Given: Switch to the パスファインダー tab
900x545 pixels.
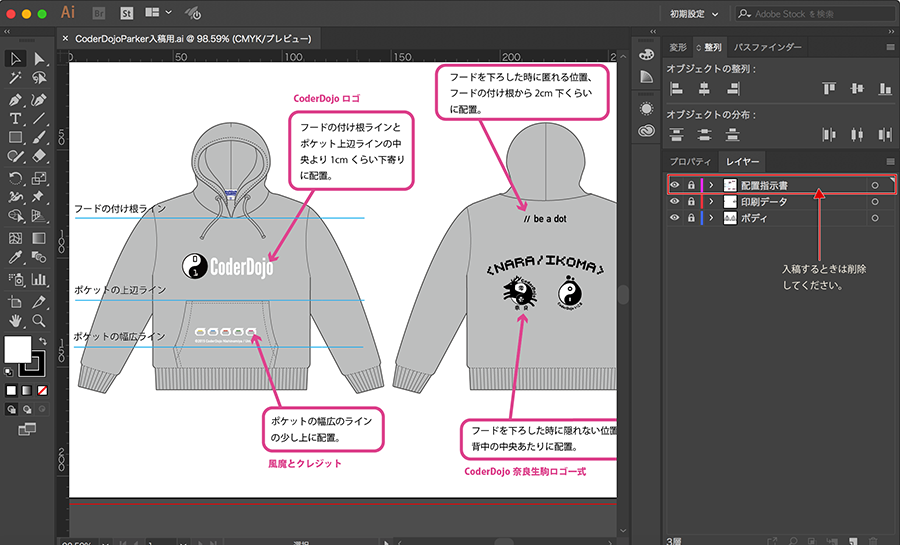Looking at the screenshot, I should [767, 47].
